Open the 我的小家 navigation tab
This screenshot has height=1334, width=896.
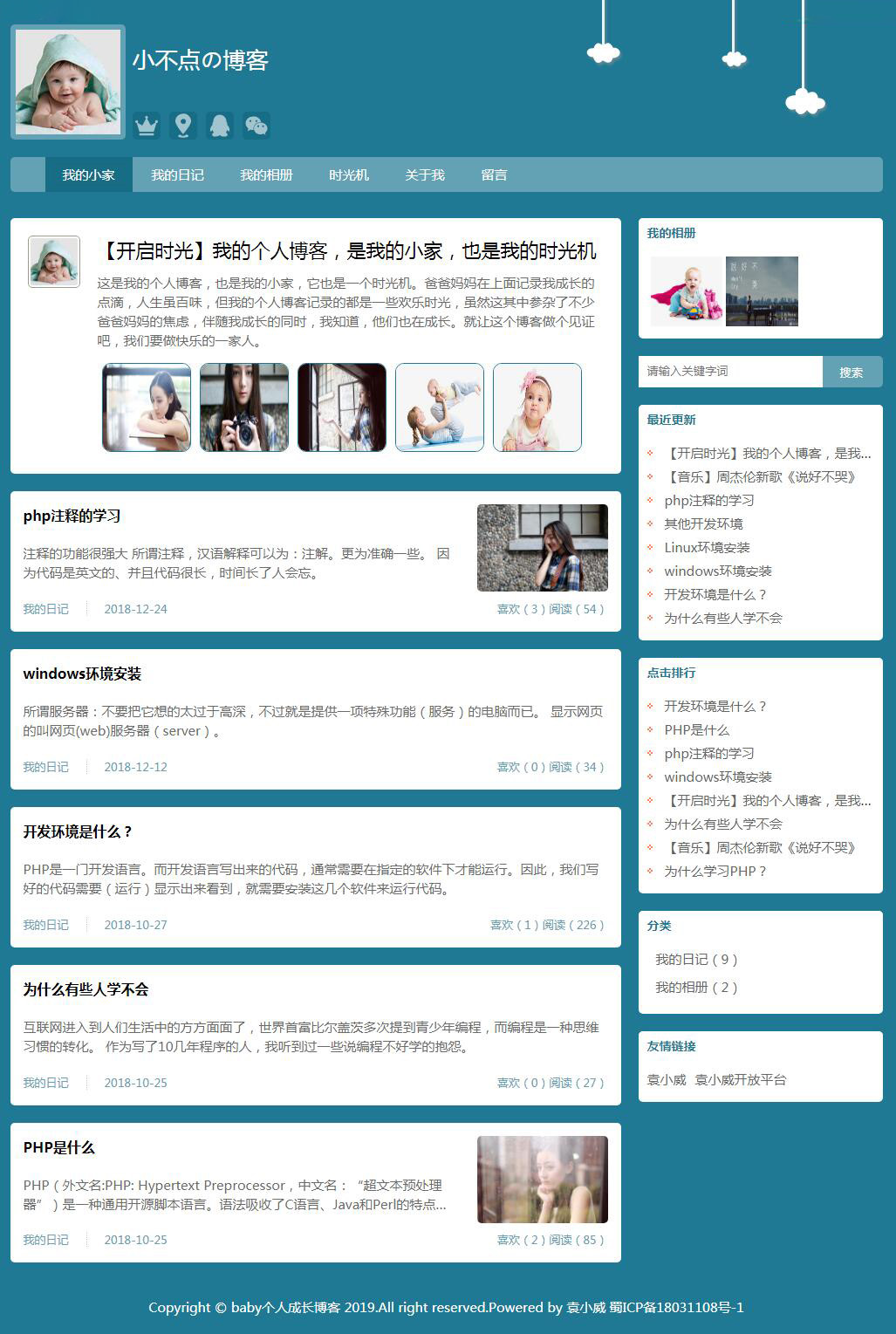[88, 174]
